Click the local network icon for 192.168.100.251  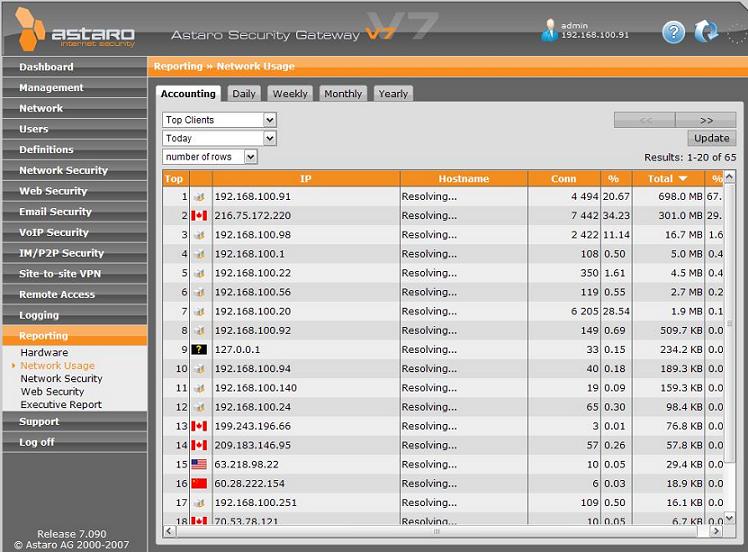tap(200, 502)
